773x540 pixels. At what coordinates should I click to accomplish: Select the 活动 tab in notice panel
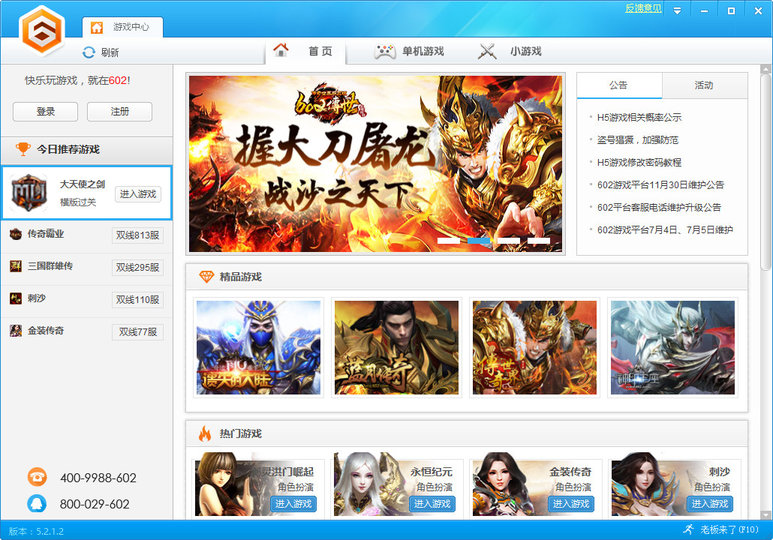point(703,86)
